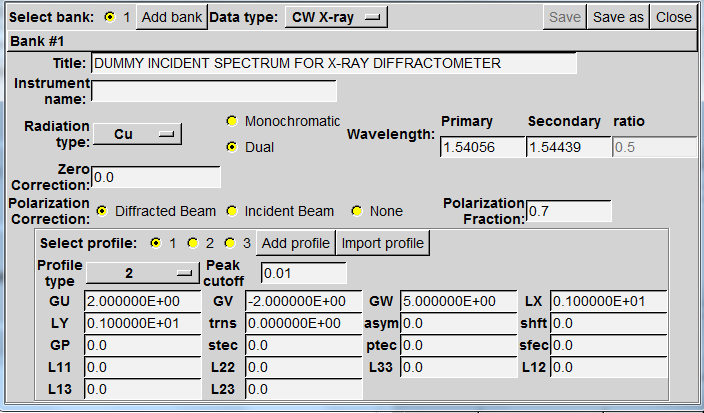The image size is (704, 413).
Task: Click the L22 value field
Action: coord(304,367)
